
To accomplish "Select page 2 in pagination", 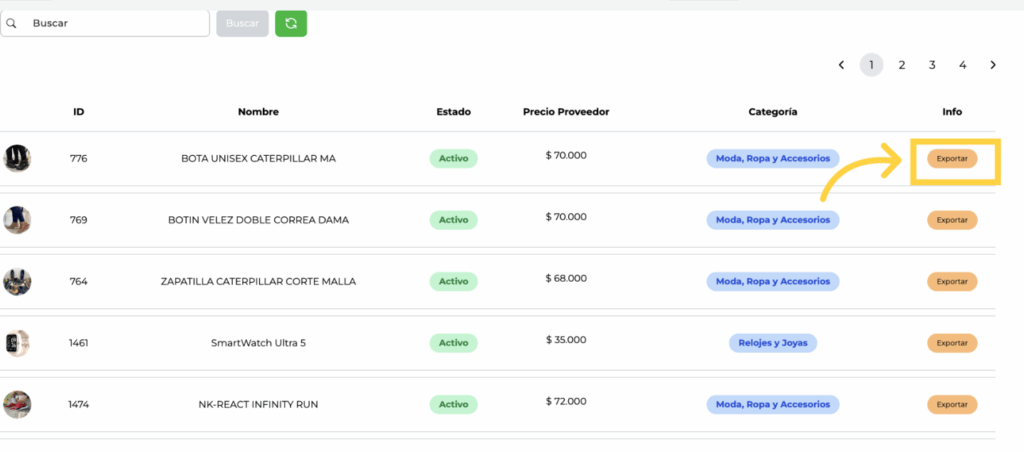I will [901, 65].
